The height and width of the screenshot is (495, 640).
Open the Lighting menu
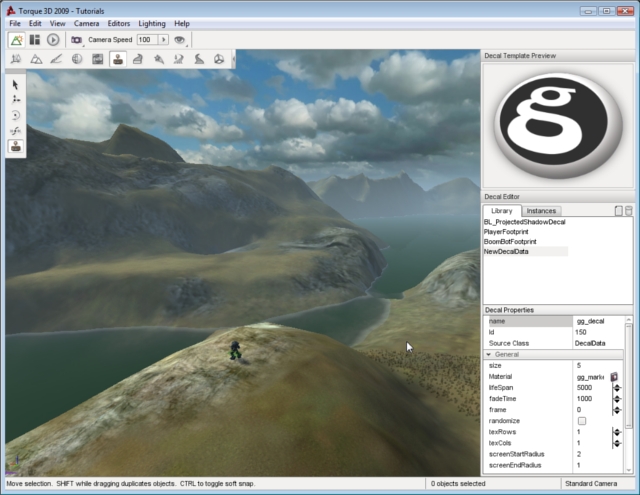(152, 23)
